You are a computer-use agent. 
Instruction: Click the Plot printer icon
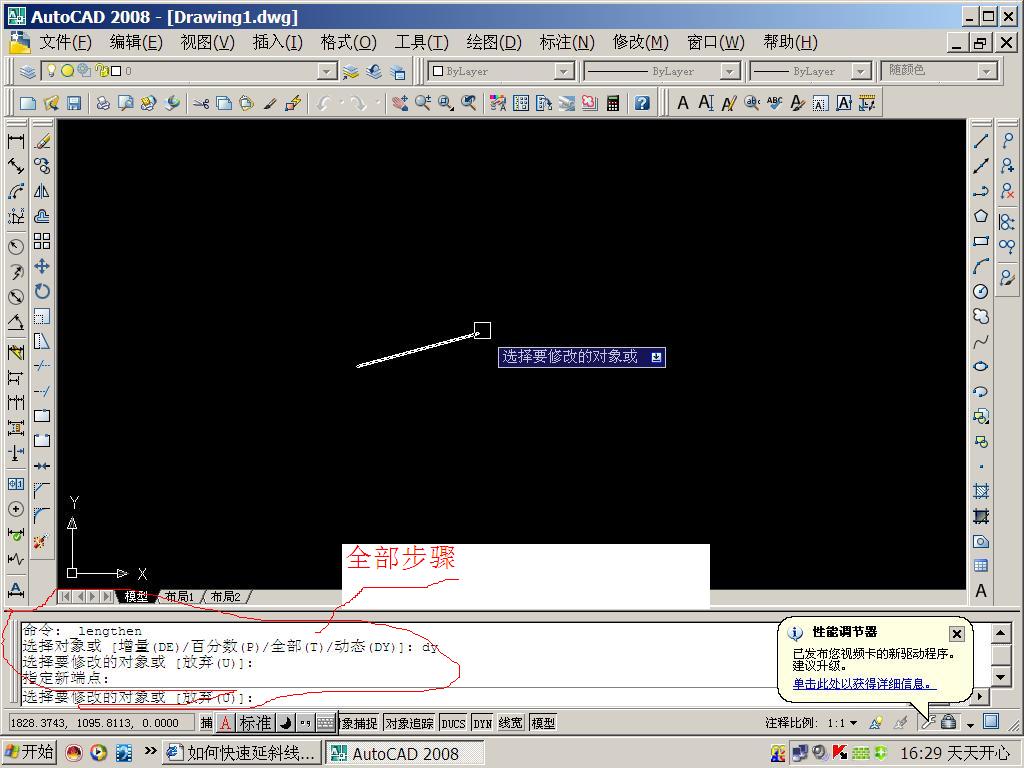pyautogui.click(x=103, y=103)
